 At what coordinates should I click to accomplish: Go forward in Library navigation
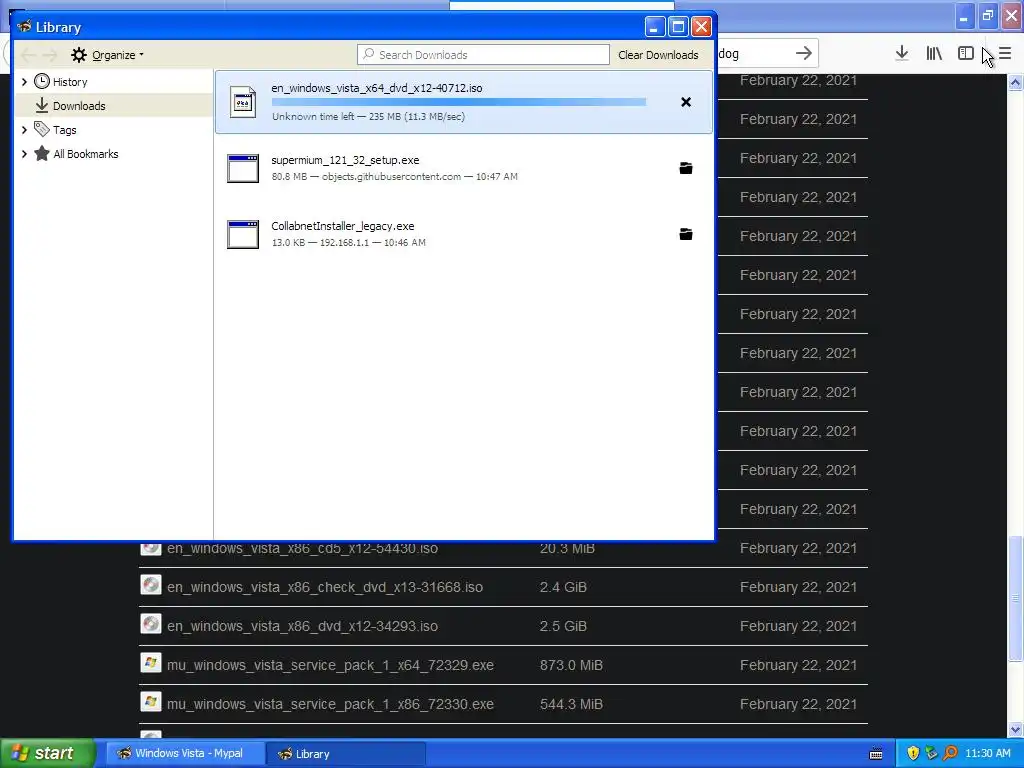pyautogui.click(x=50, y=55)
